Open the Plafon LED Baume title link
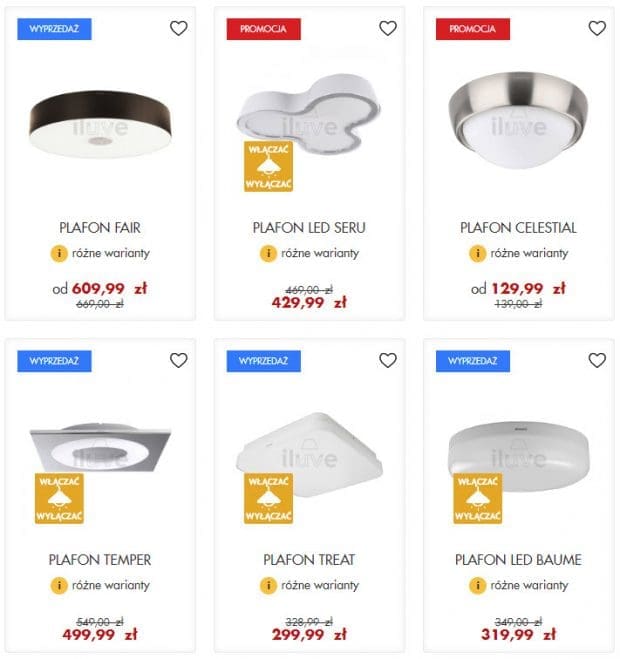This screenshot has height=659, width=620. tap(518, 560)
